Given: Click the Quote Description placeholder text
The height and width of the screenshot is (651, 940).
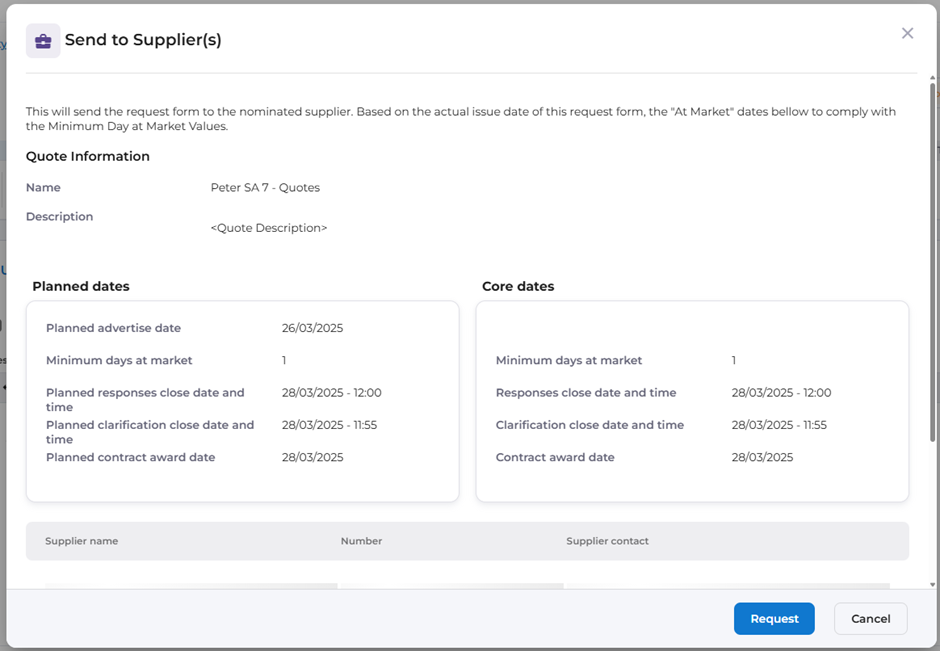Looking at the screenshot, I should click(x=268, y=228).
